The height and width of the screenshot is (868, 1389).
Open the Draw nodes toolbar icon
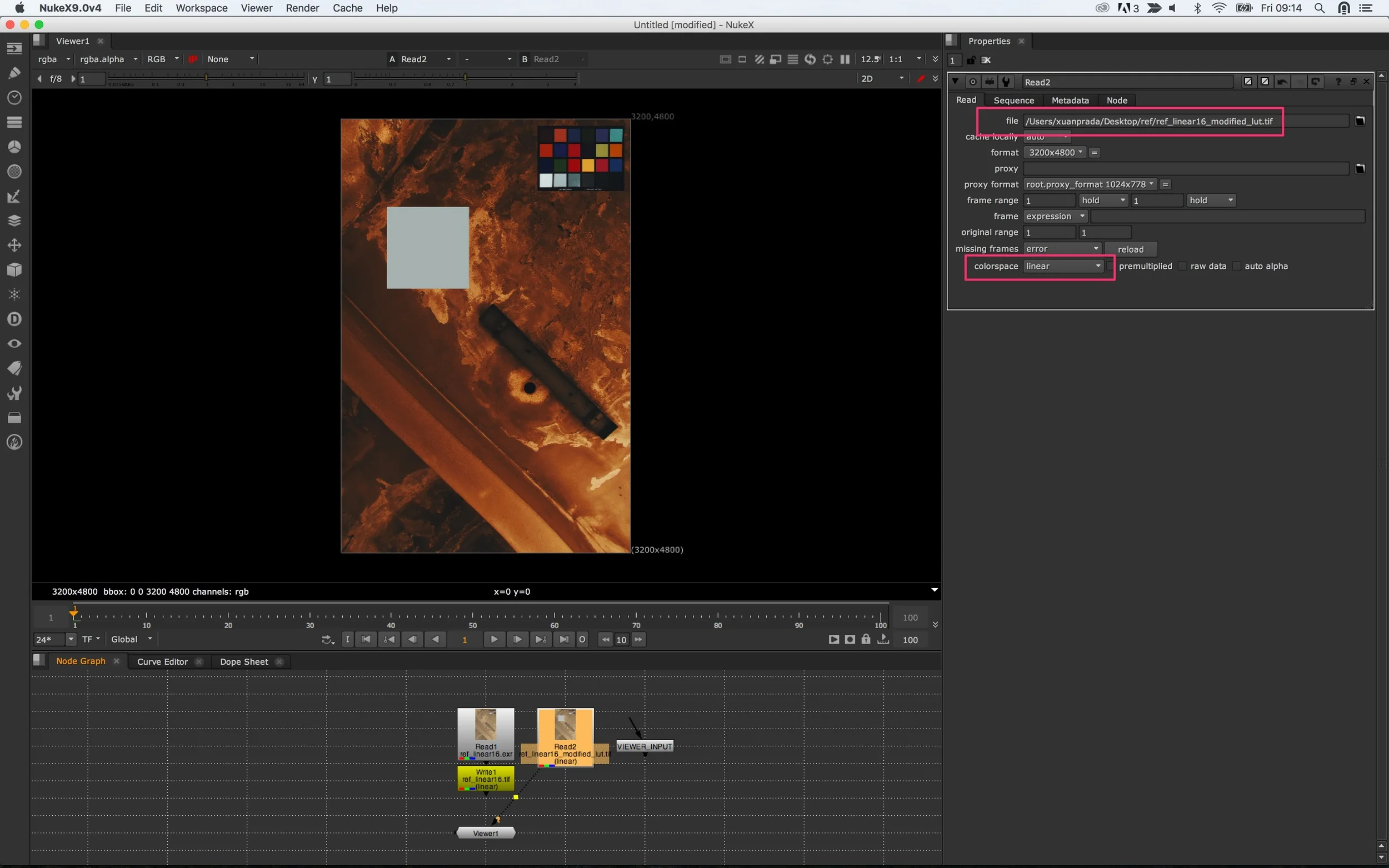coord(14,73)
